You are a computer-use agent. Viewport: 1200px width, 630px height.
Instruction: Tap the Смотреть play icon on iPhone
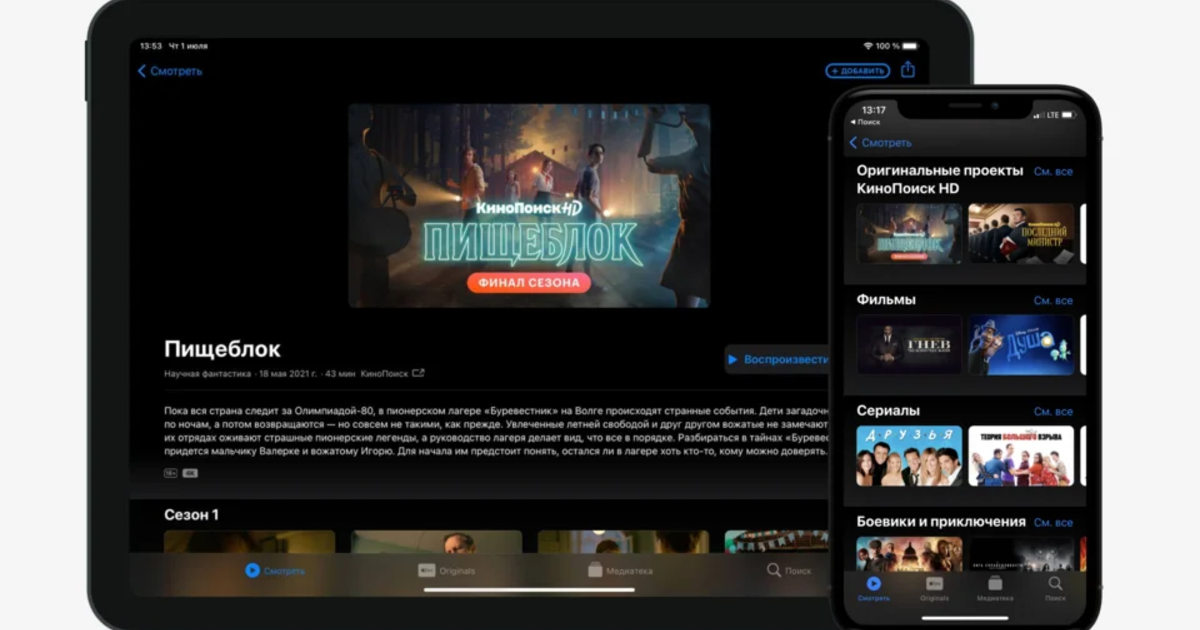coord(873,583)
